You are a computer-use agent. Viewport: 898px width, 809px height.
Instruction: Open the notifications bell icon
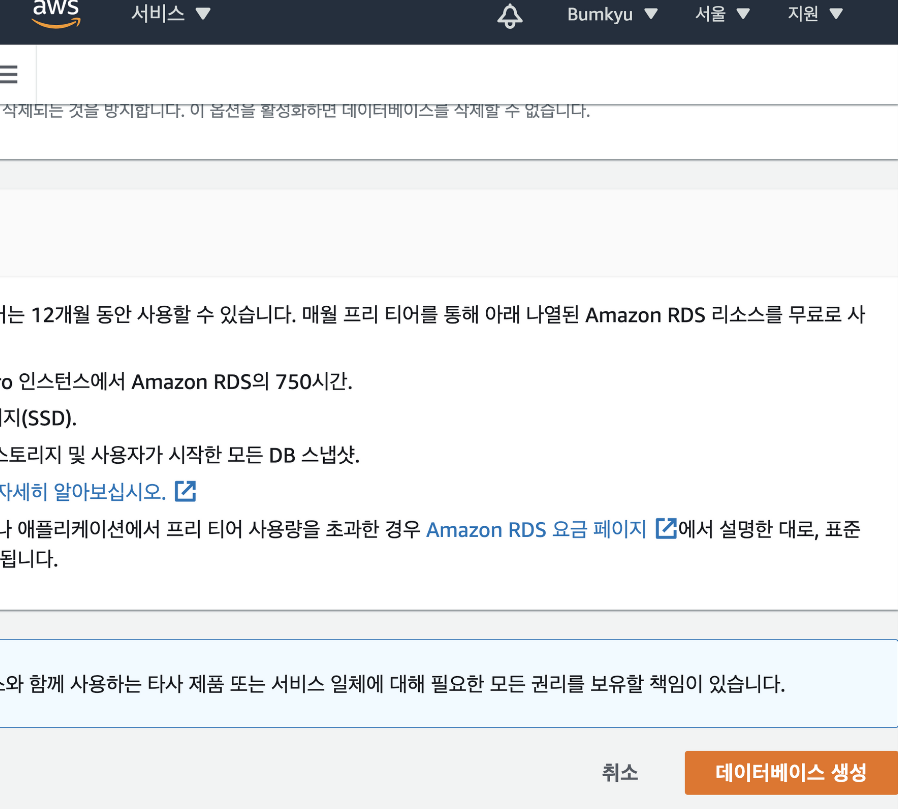tap(510, 15)
